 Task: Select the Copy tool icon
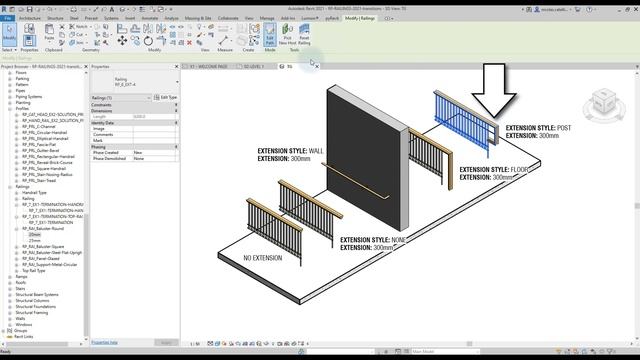[135, 41]
